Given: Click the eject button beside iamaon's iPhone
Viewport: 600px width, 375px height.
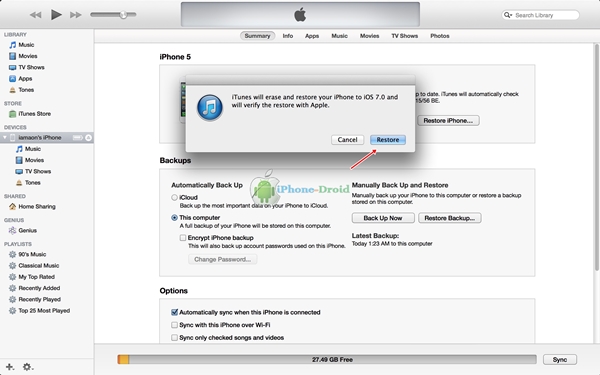Looking at the screenshot, I should pyautogui.click(x=88, y=137).
